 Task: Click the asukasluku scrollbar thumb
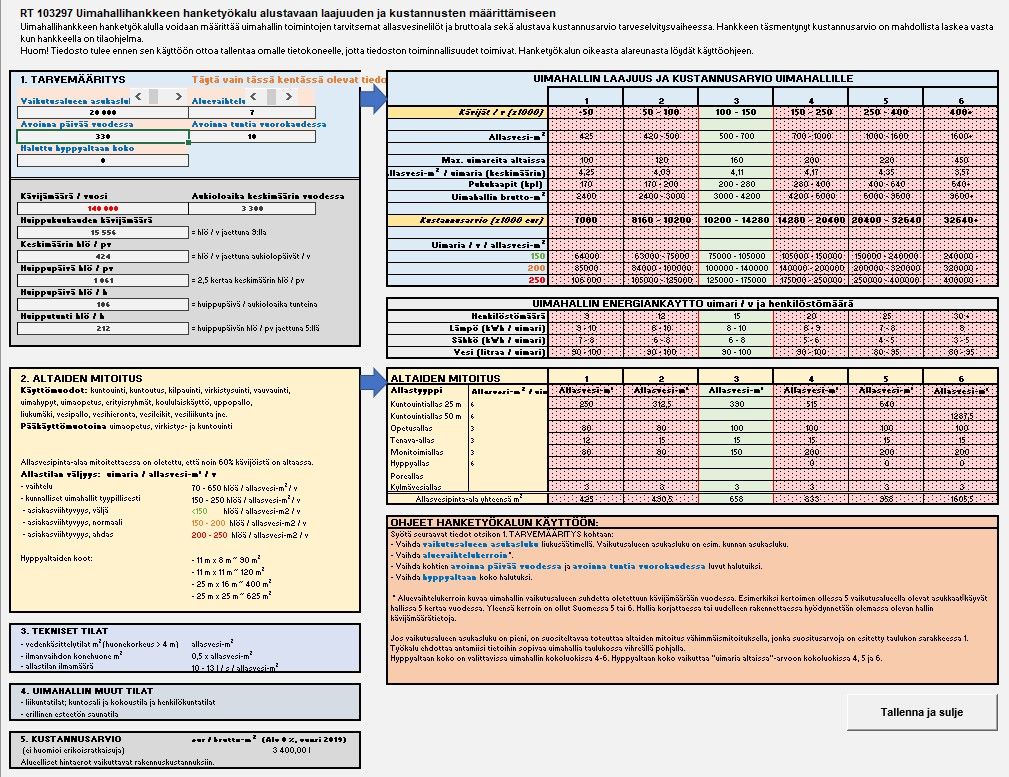[x=153, y=97]
